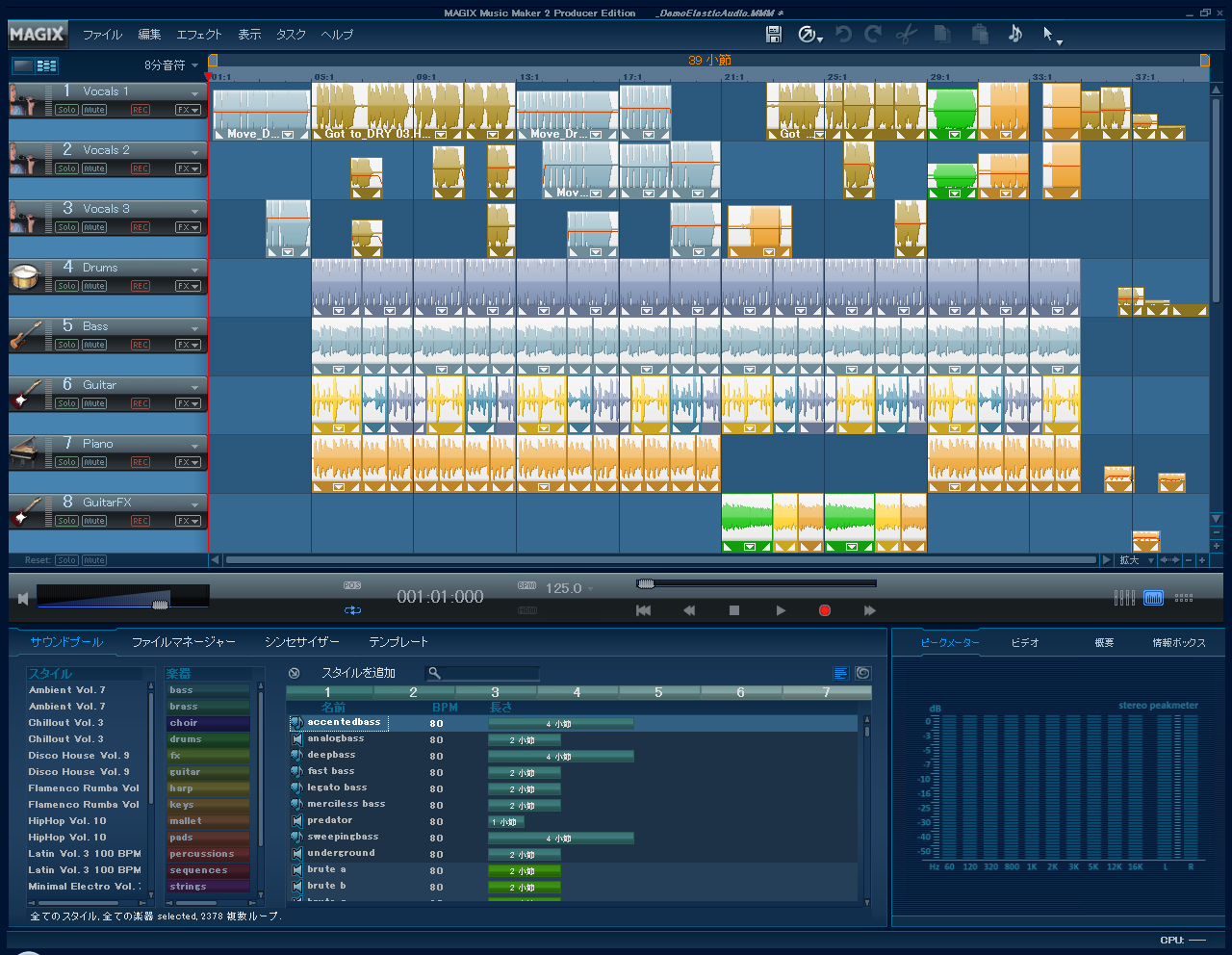The height and width of the screenshot is (955, 1232).
Task: Solo the GuitarFX track
Action: [x=66, y=521]
